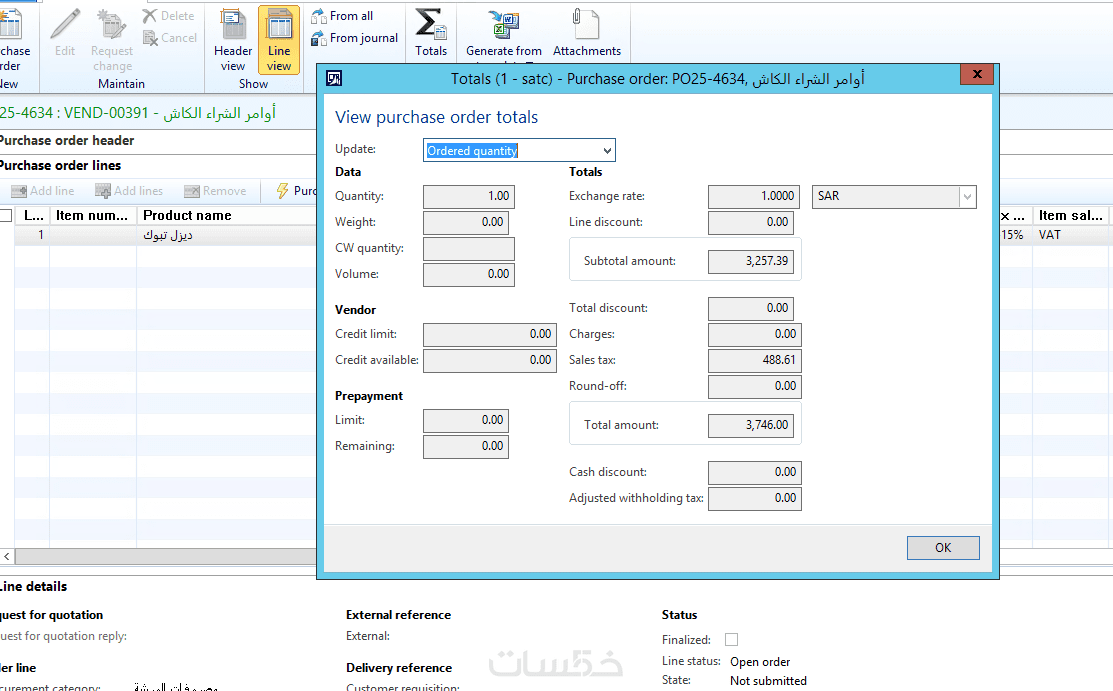Screen dimensions: 1113x691
Task: Copy From journal icon in ribbon
Action: tap(318, 38)
